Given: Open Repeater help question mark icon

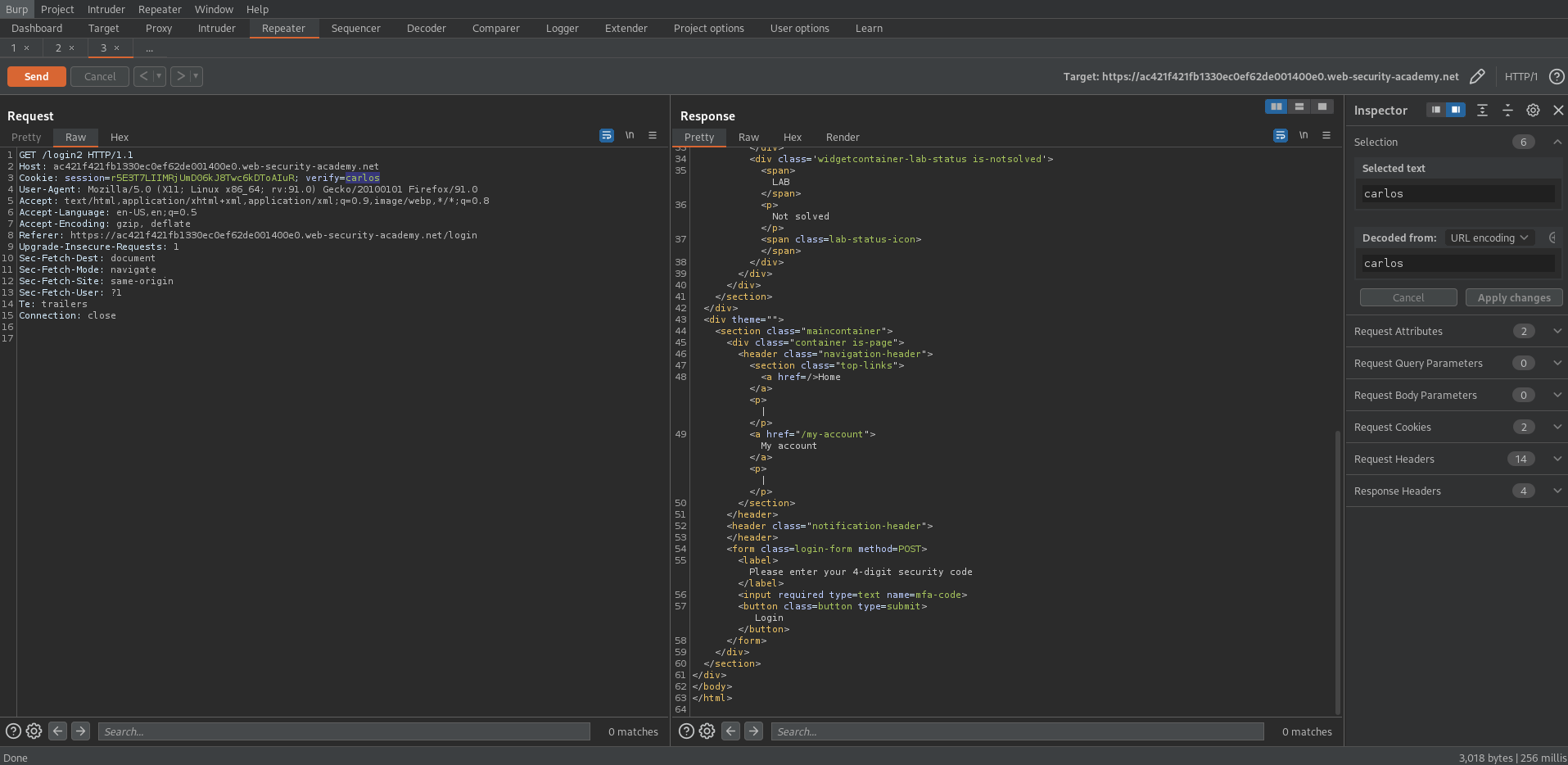Looking at the screenshot, I should [x=1557, y=76].
